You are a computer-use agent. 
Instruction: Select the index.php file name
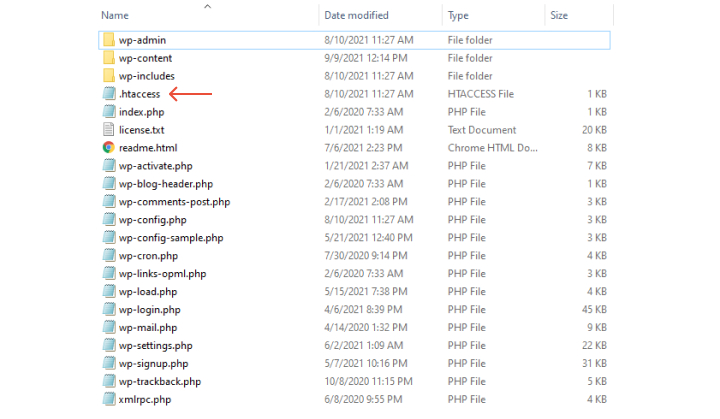141,112
